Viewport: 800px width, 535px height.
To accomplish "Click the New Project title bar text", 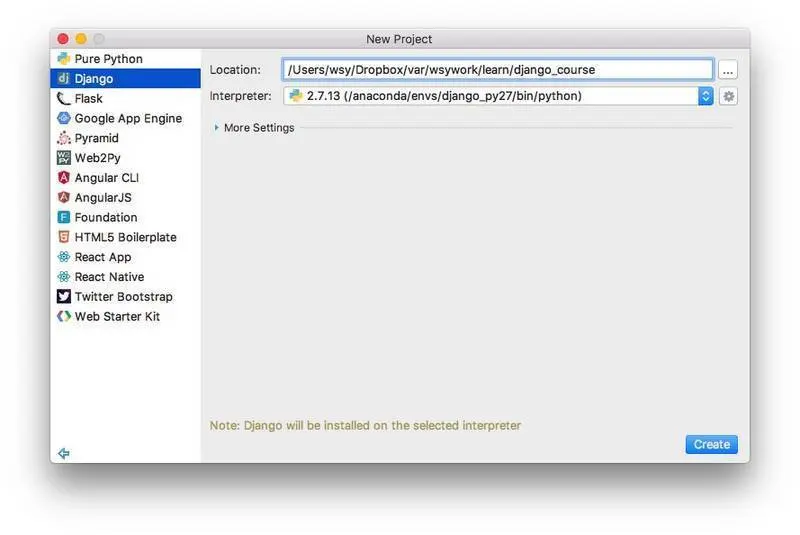I will [399, 39].
